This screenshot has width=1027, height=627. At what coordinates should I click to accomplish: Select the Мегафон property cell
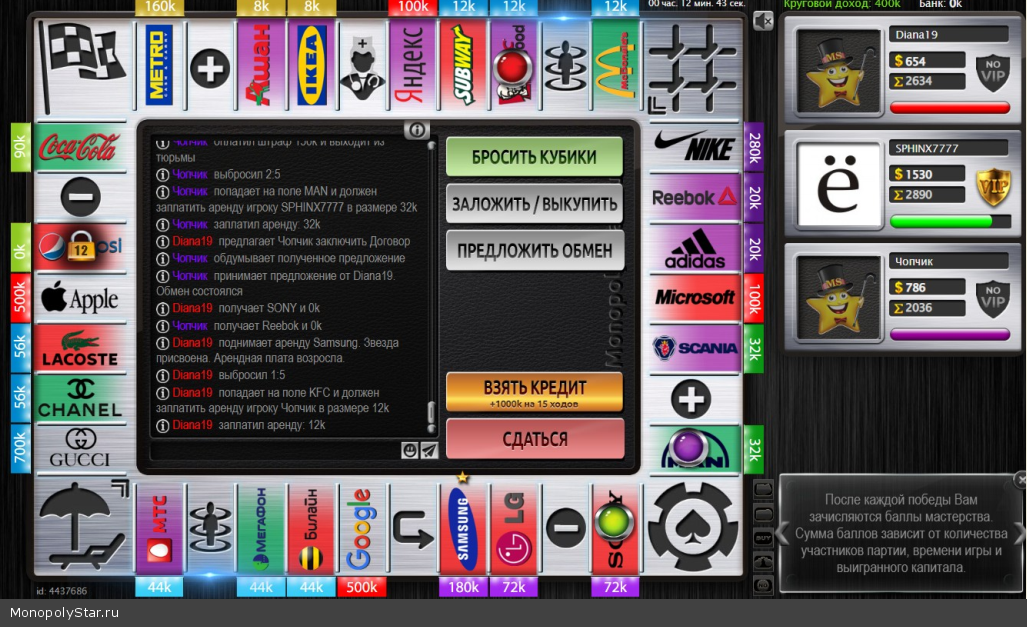261,528
